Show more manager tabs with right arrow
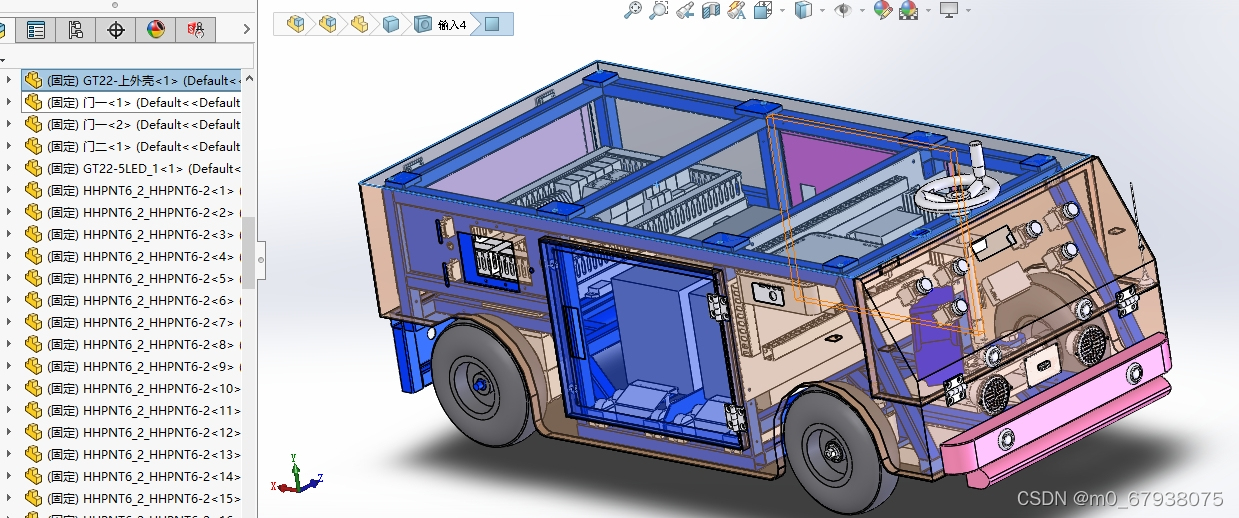 246,30
